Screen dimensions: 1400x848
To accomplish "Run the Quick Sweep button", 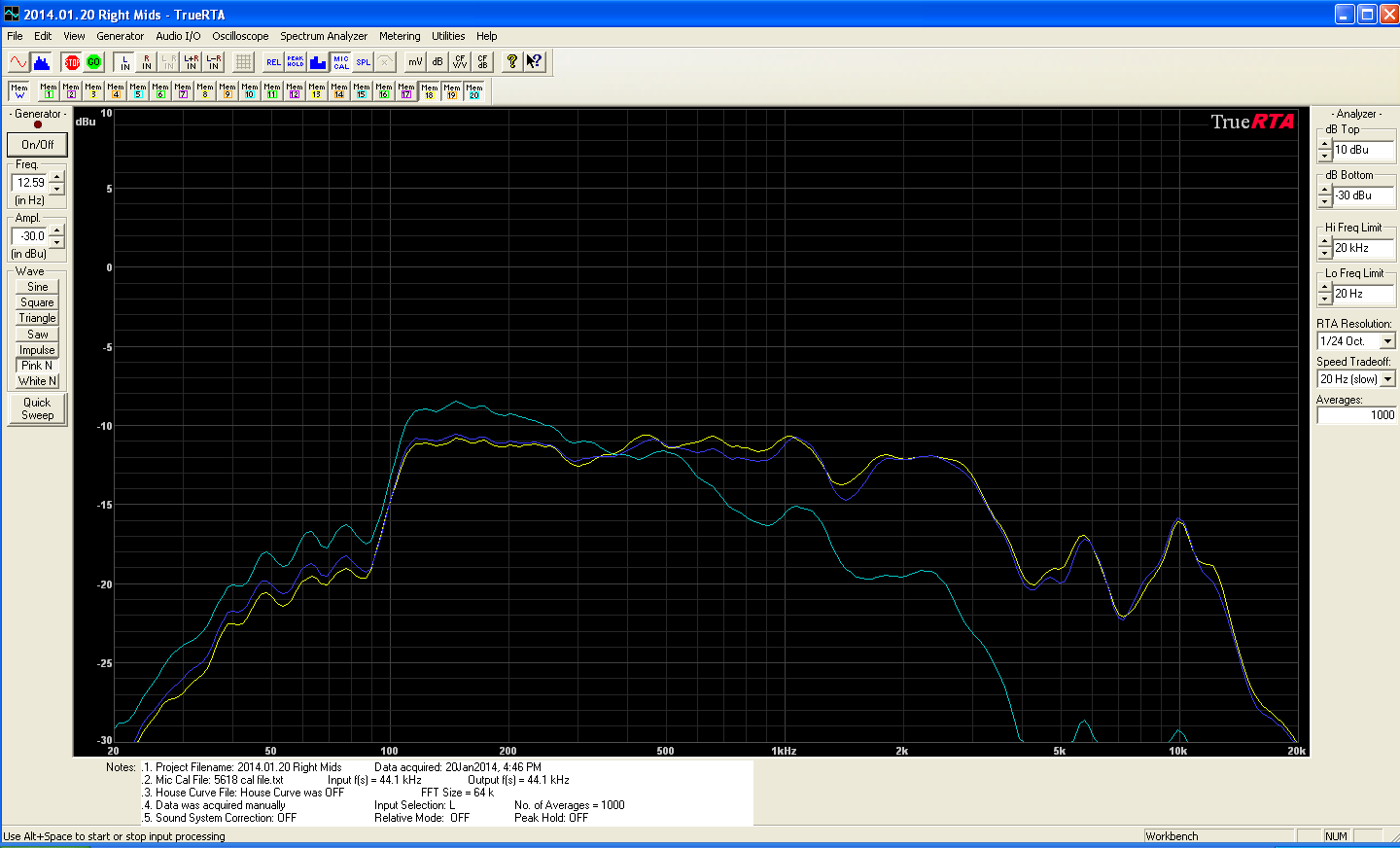I will pyautogui.click(x=38, y=408).
